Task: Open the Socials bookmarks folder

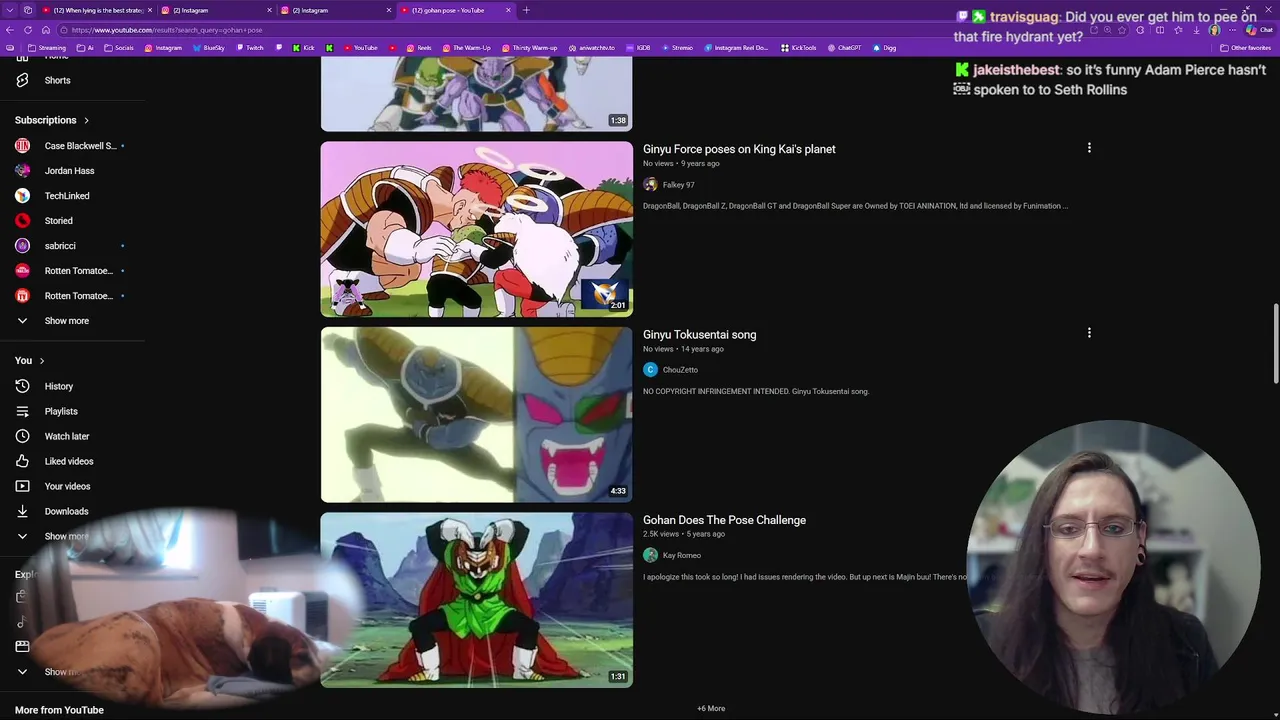Action: tap(119, 48)
